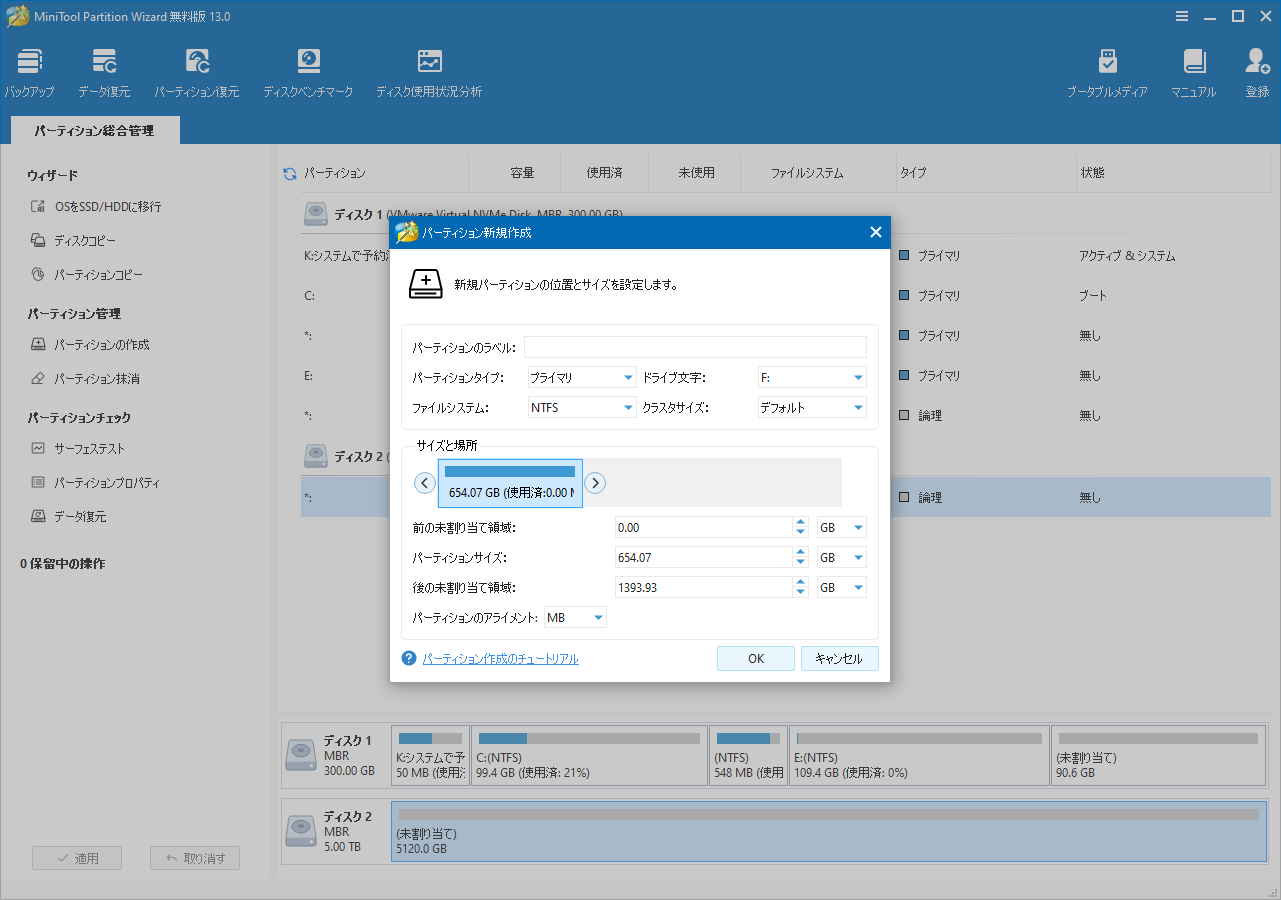Switch to the パーティション総合管理 tab

coord(94,130)
